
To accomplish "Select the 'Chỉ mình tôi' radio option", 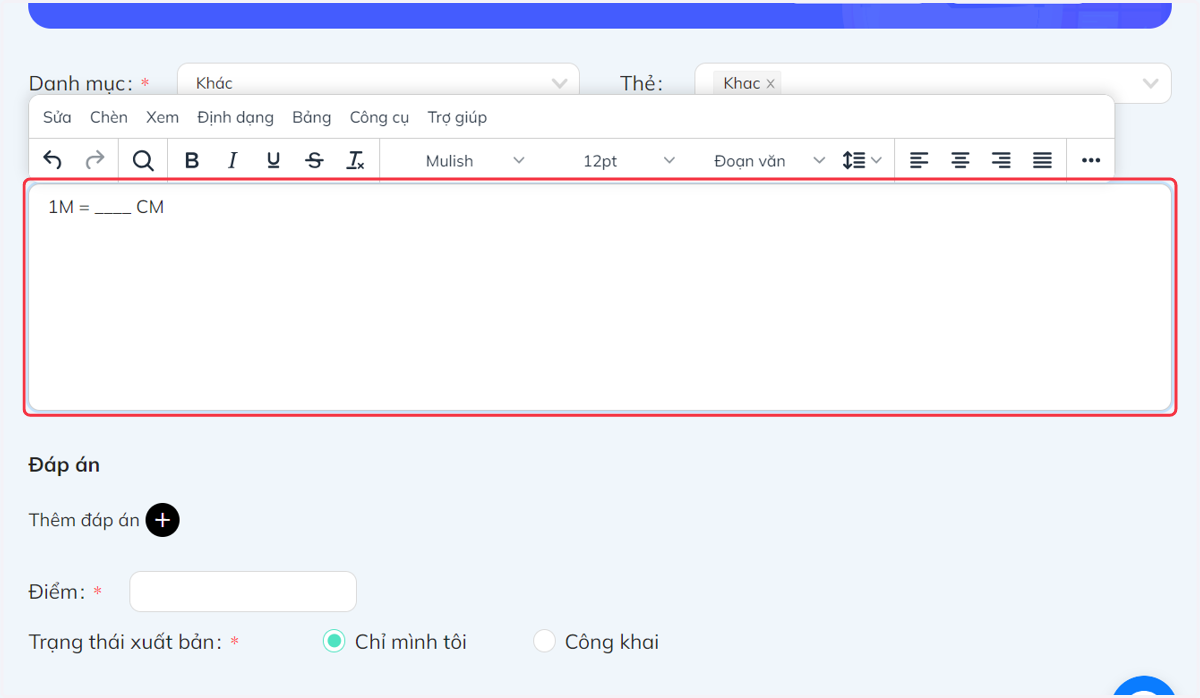I will coord(334,641).
